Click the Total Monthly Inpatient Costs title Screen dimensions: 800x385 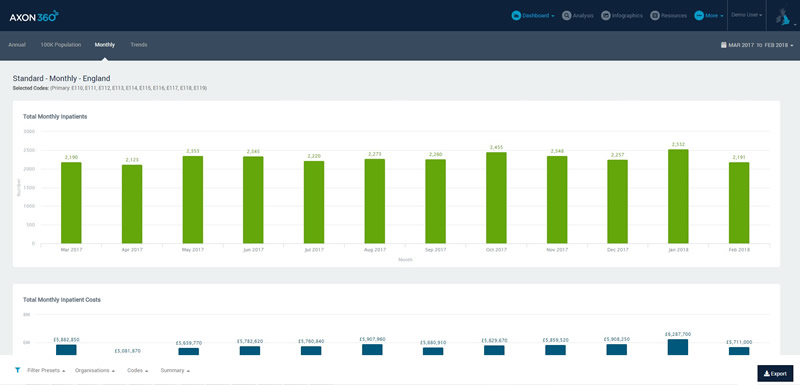tap(62, 300)
